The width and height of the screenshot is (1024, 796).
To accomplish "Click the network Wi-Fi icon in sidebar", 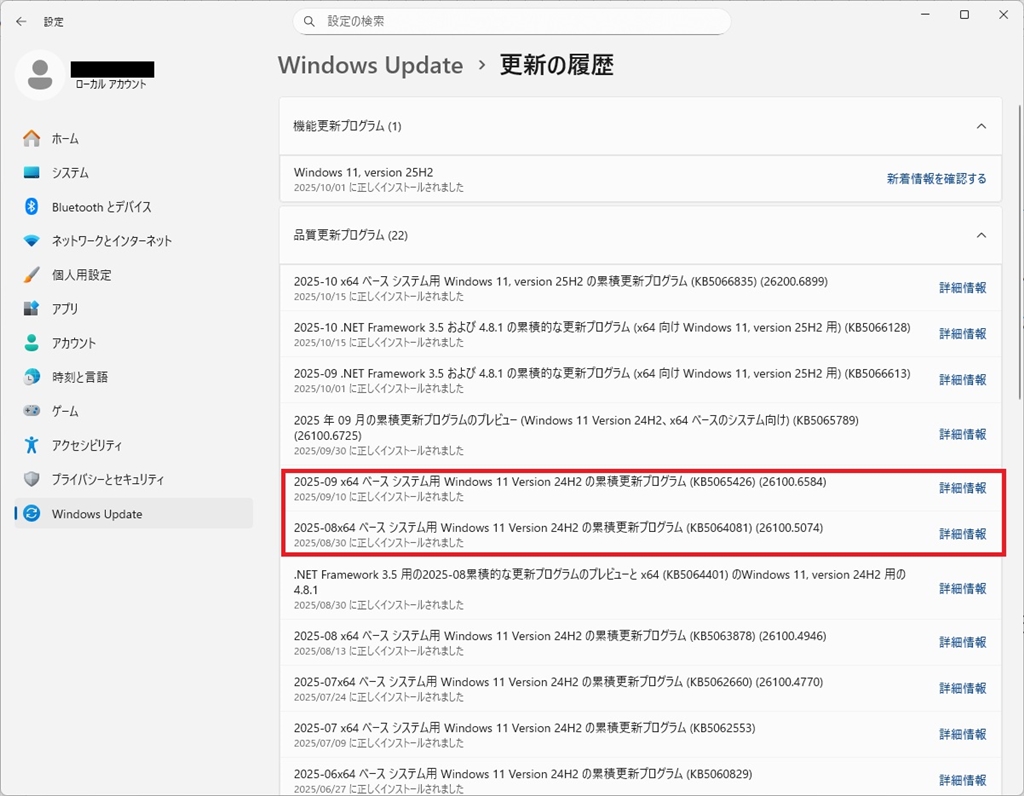I will (31, 240).
